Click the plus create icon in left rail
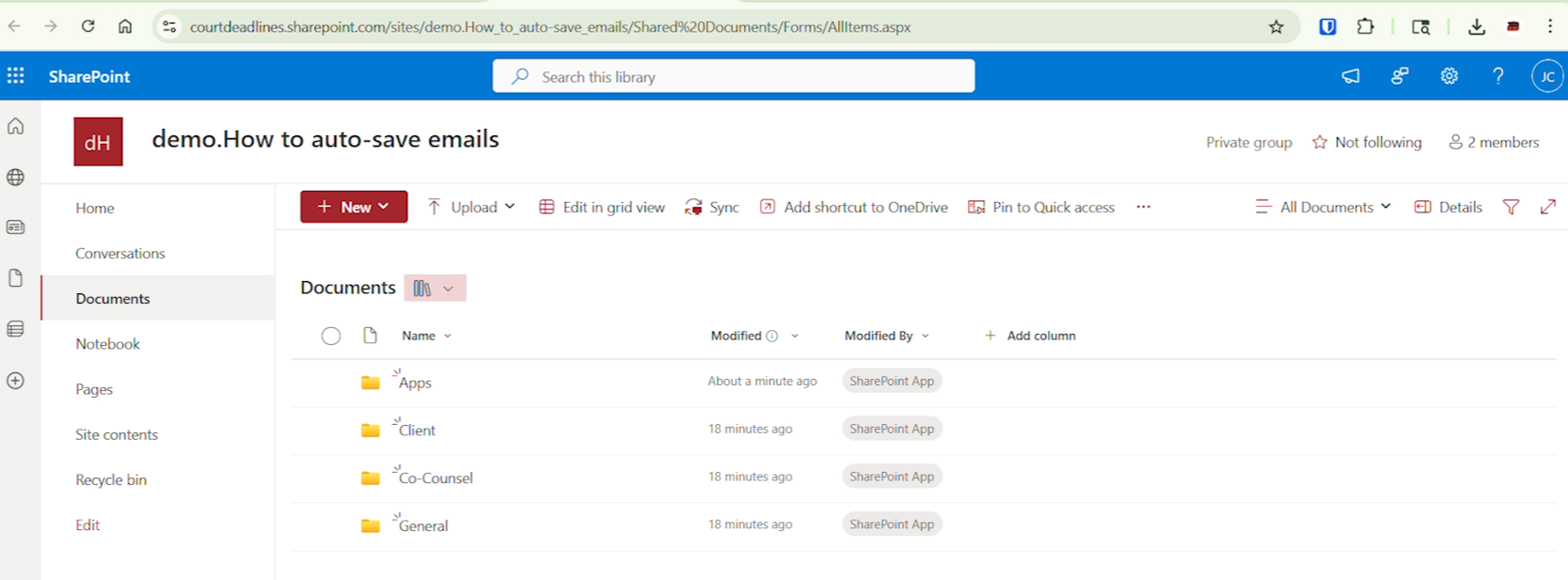 point(16,381)
